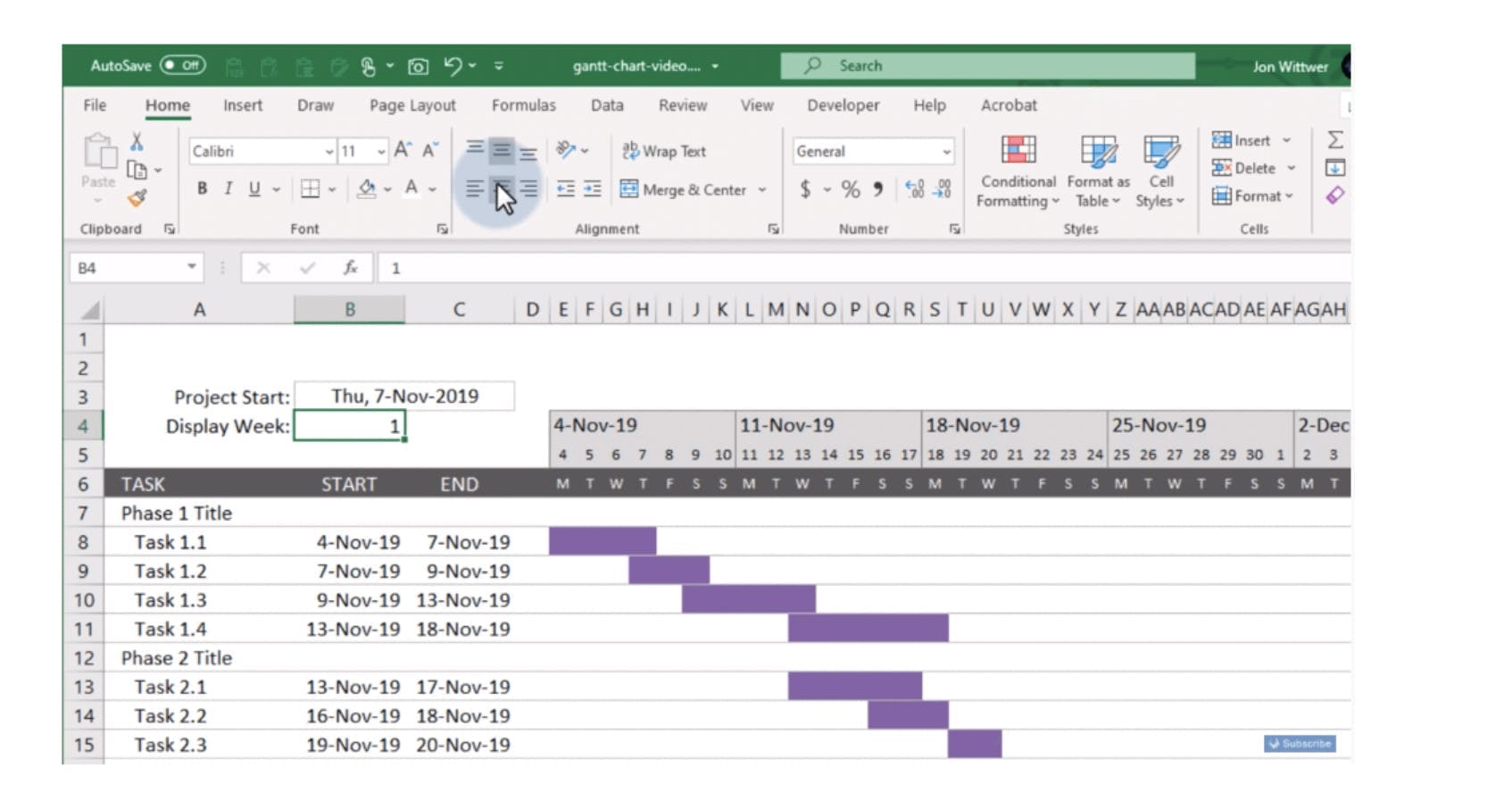Screen dimensions: 1512x802
Task: Click the Merge & Center button
Action: coord(684,189)
